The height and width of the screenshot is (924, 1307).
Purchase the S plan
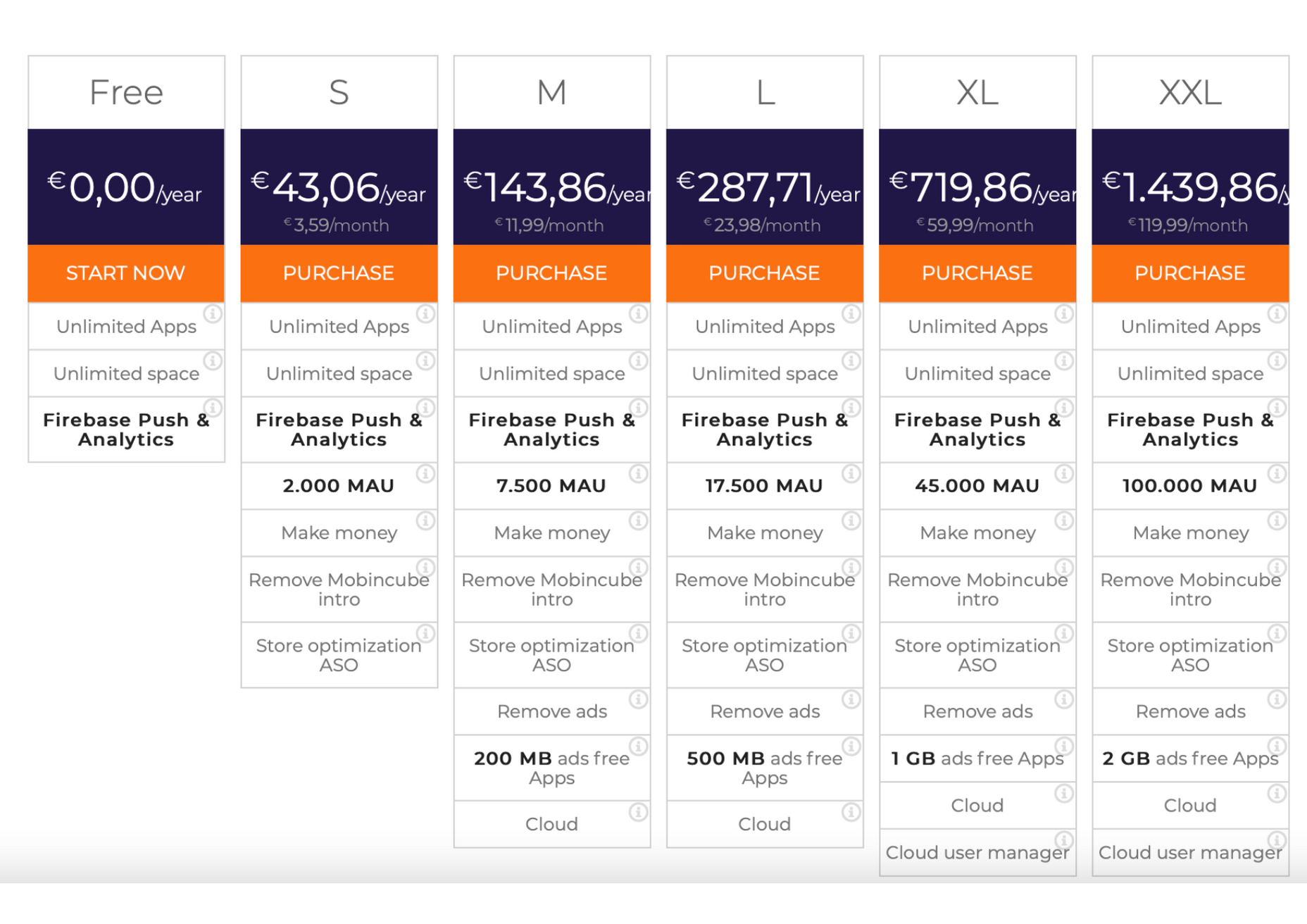click(339, 273)
